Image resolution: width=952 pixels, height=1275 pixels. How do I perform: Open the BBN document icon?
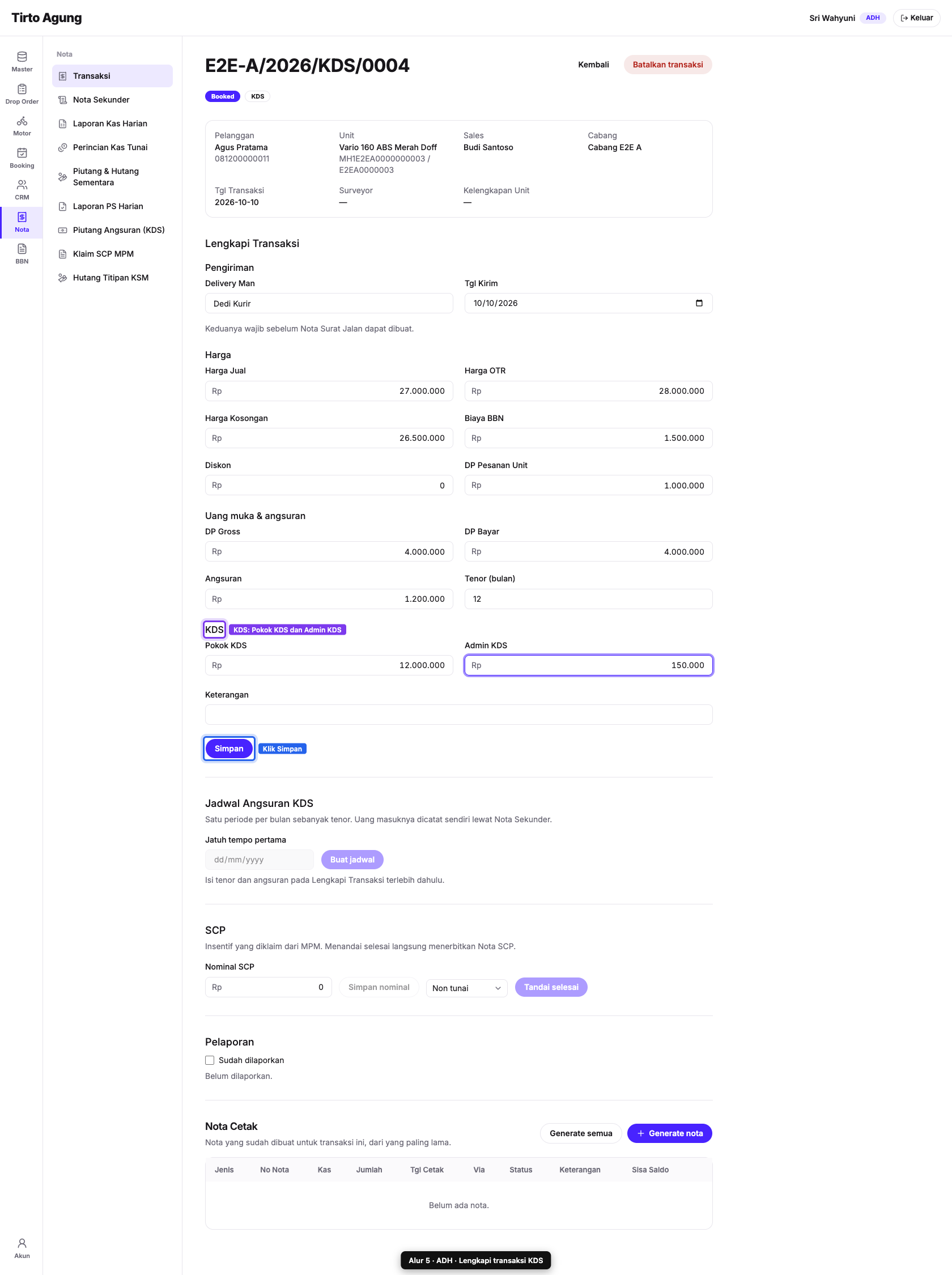point(22,249)
